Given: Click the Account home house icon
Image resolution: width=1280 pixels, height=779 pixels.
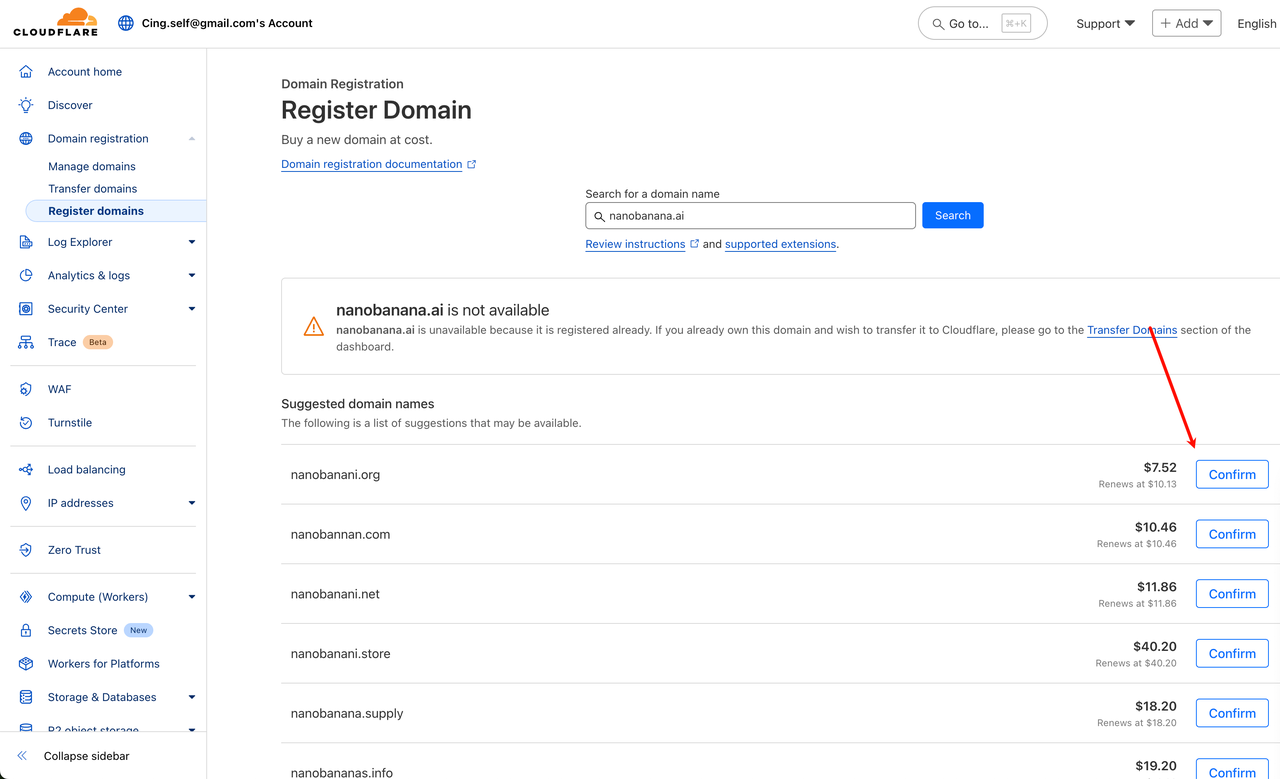Looking at the screenshot, I should (26, 72).
